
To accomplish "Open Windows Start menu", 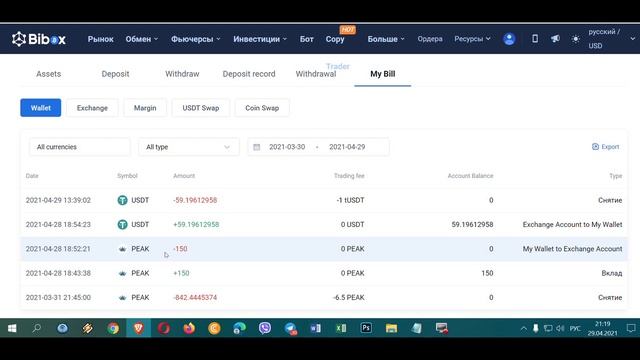I will click(12, 328).
